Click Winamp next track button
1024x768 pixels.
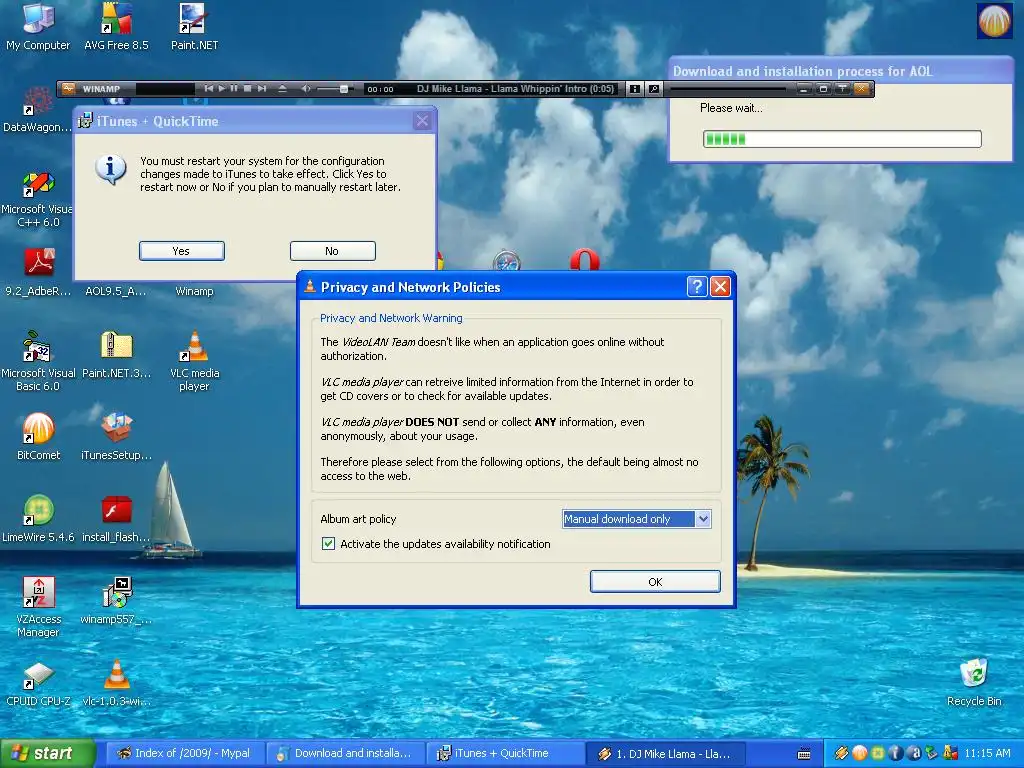pos(262,89)
